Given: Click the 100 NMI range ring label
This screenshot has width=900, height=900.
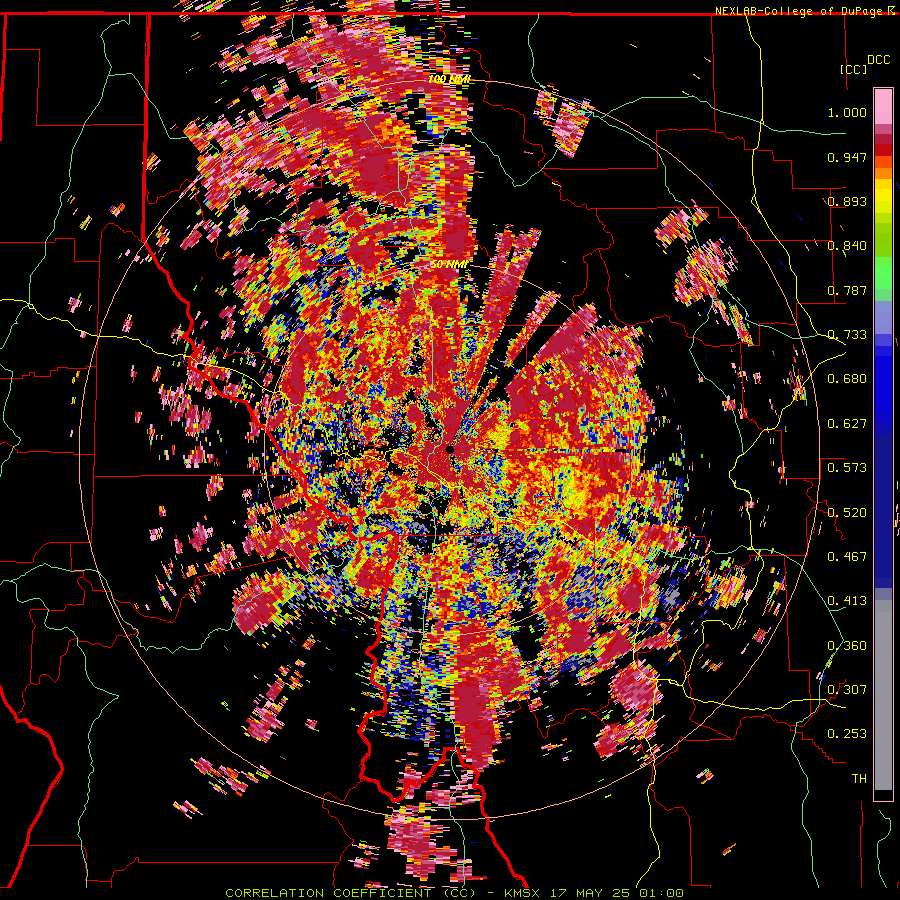Looking at the screenshot, I should coord(449,79).
